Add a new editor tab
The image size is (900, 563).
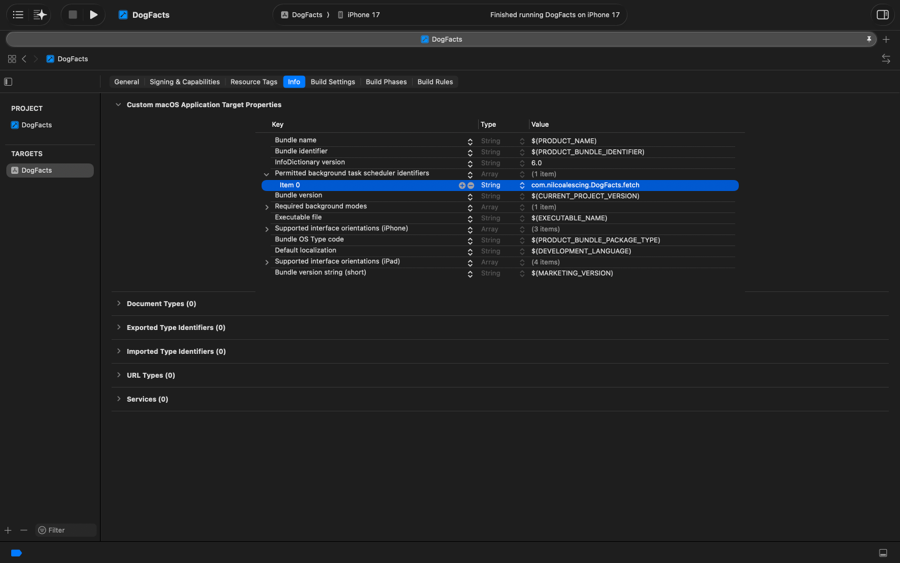pyautogui.click(x=886, y=39)
